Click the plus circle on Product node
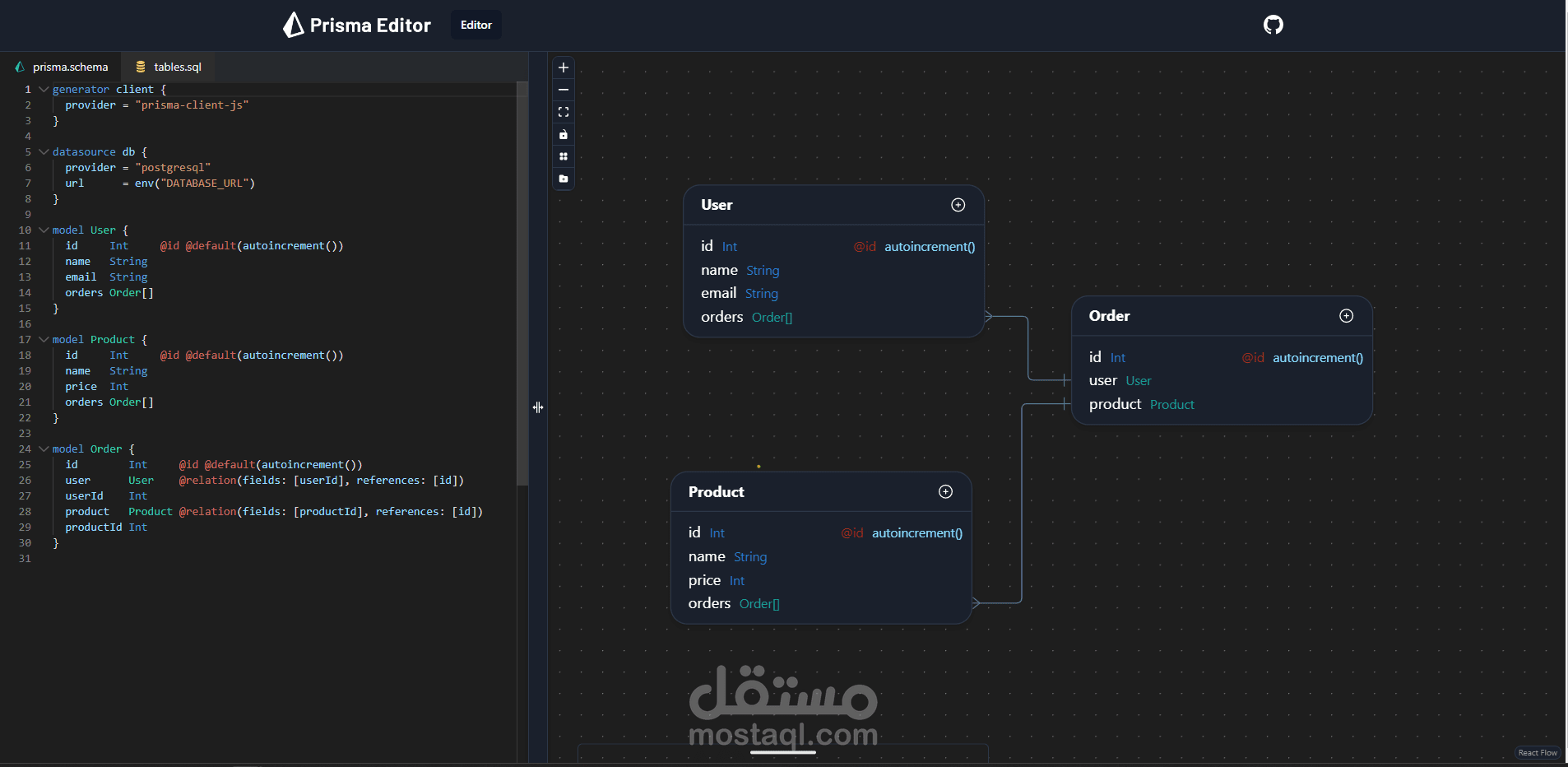 pos(946,491)
